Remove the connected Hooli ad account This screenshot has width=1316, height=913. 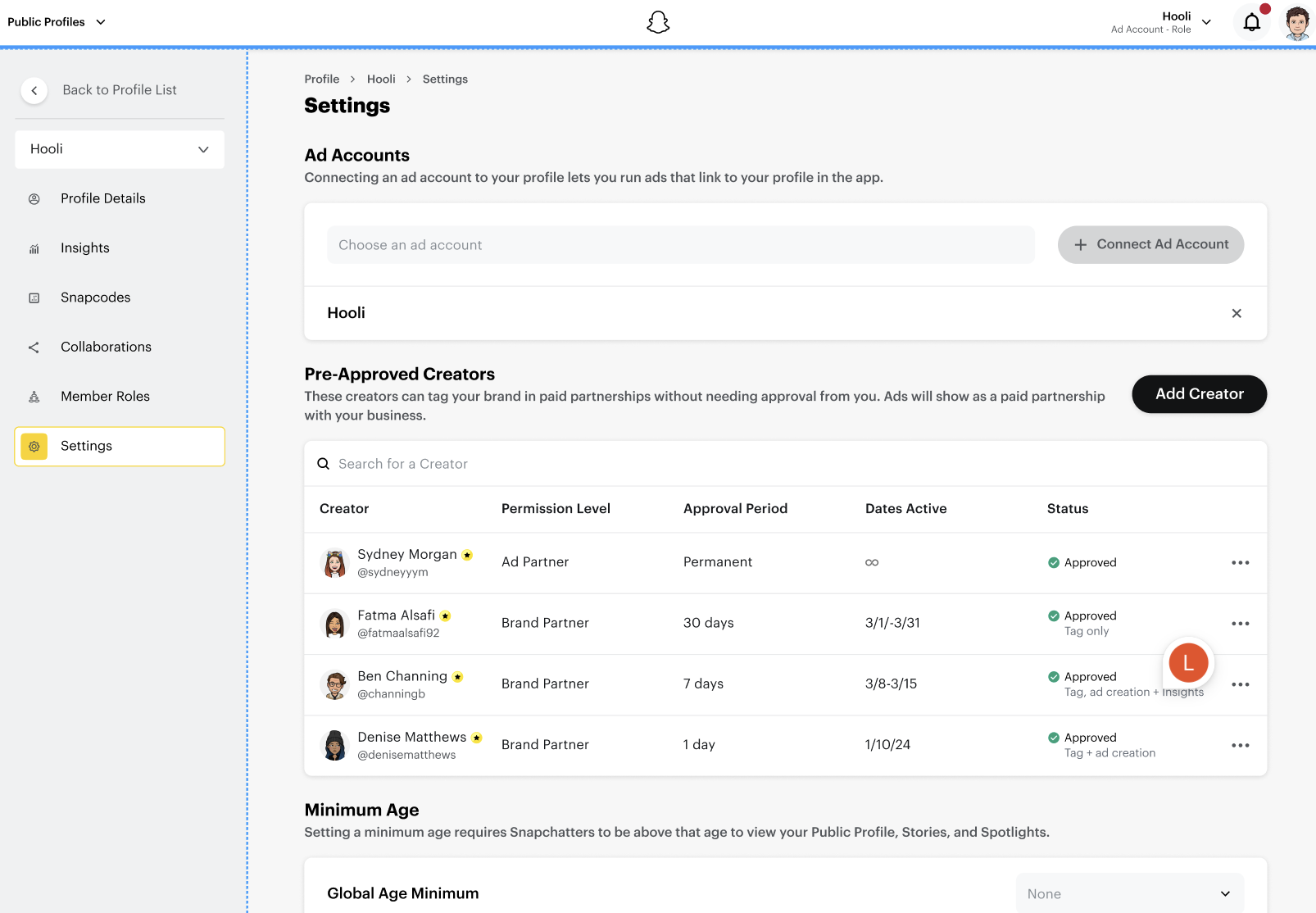1237,313
